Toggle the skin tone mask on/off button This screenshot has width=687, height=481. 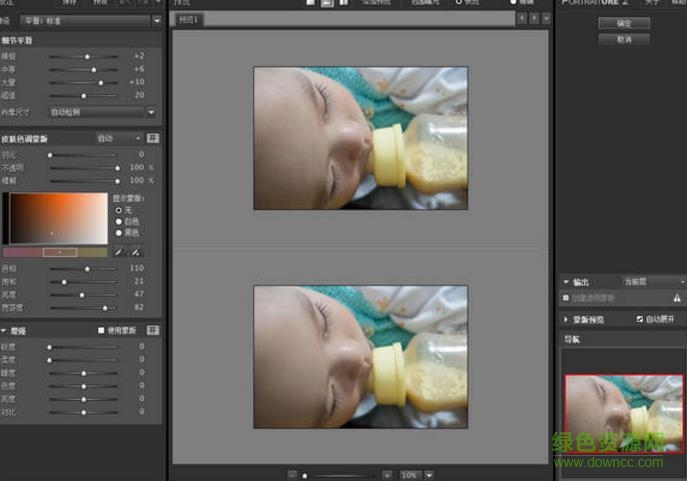click(153, 138)
